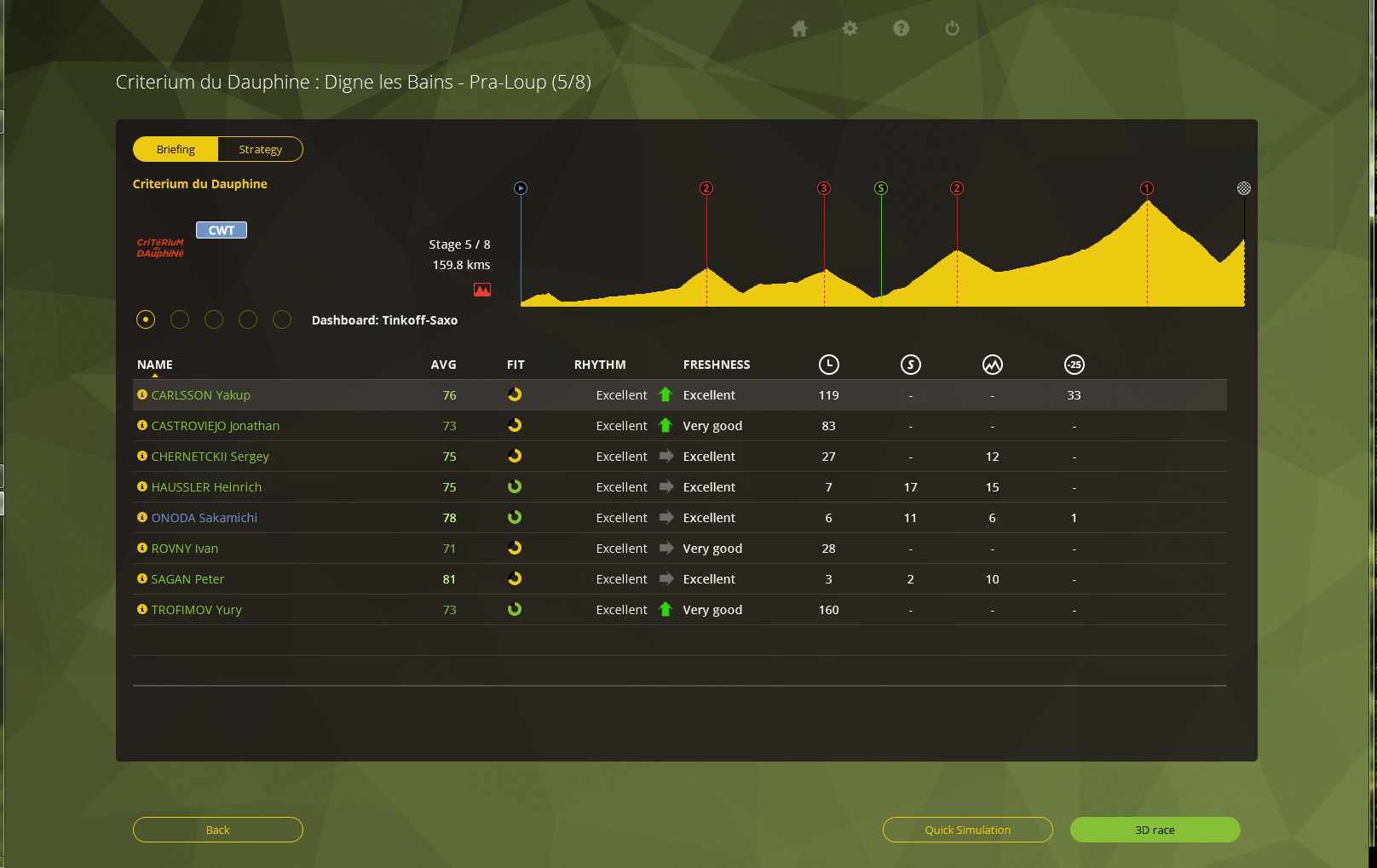Image resolution: width=1377 pixels, height=868 pixels.
Task: Open the help question mark icon
Action: (x=901, y=28)
